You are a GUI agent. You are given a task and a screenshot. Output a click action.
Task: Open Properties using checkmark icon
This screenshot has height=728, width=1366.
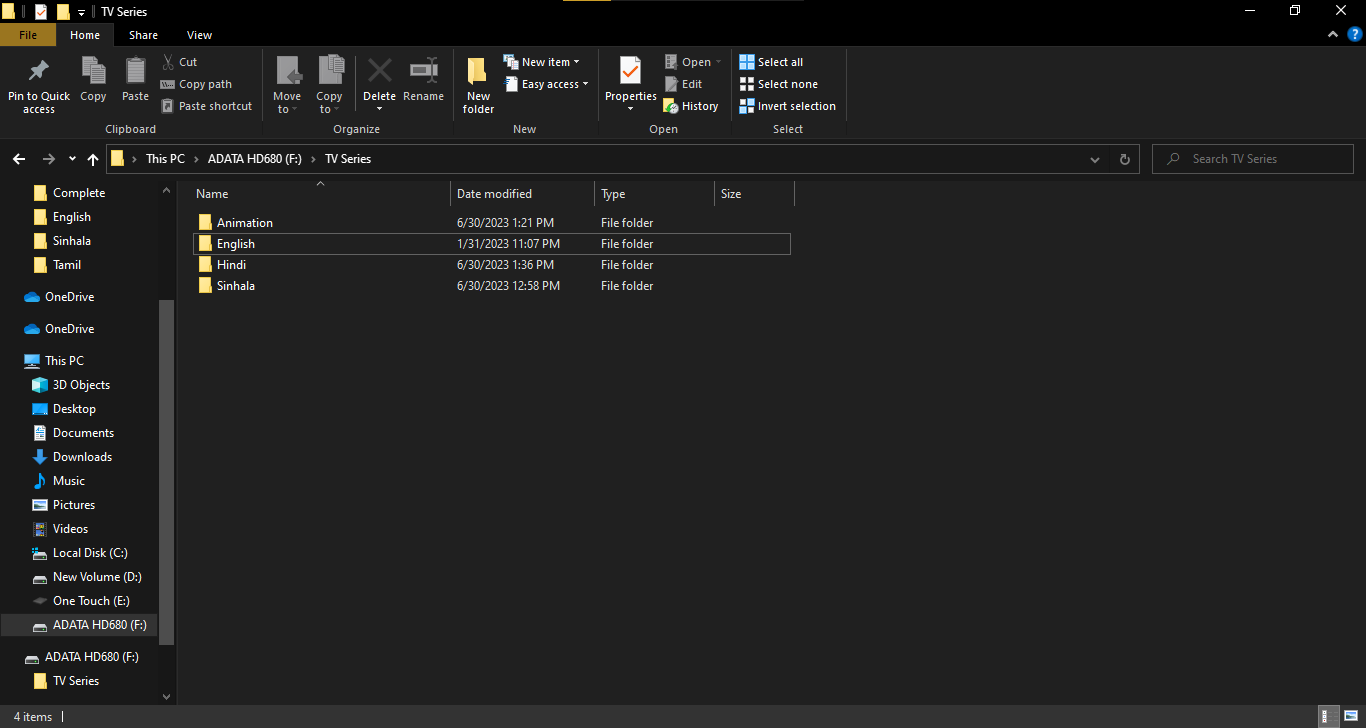[x=630, y=71]
